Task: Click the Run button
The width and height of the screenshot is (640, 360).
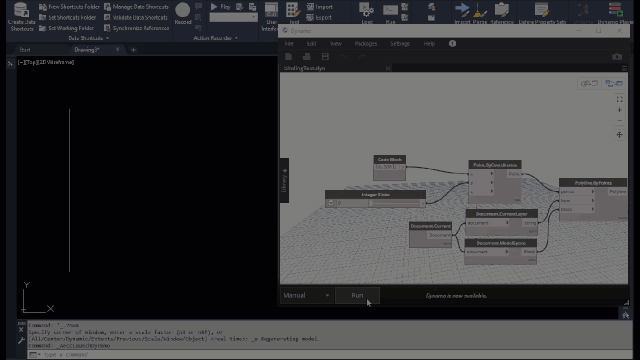Action: pyautogui.click(x=357, y=296)
